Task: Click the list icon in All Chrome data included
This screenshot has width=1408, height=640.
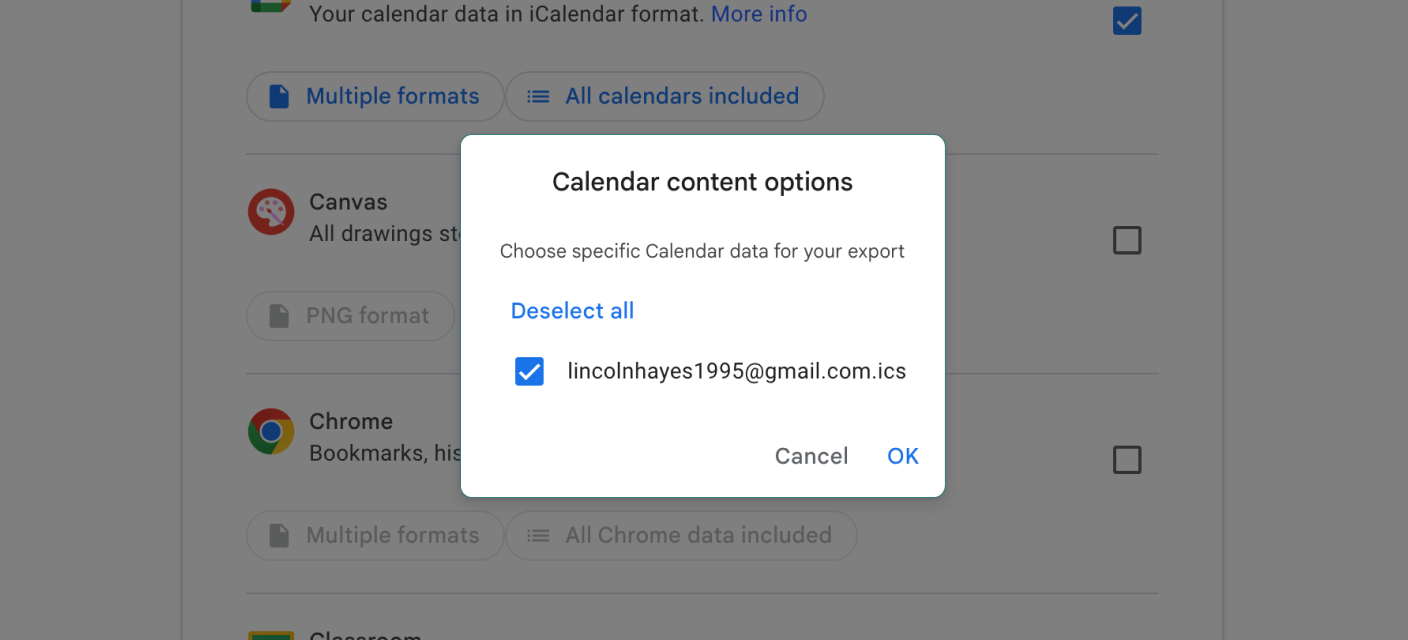Action: [538, 536]
